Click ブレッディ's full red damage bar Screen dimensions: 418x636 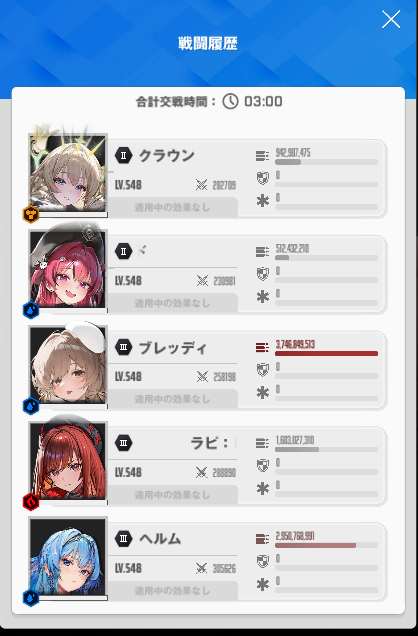(326, 354)
